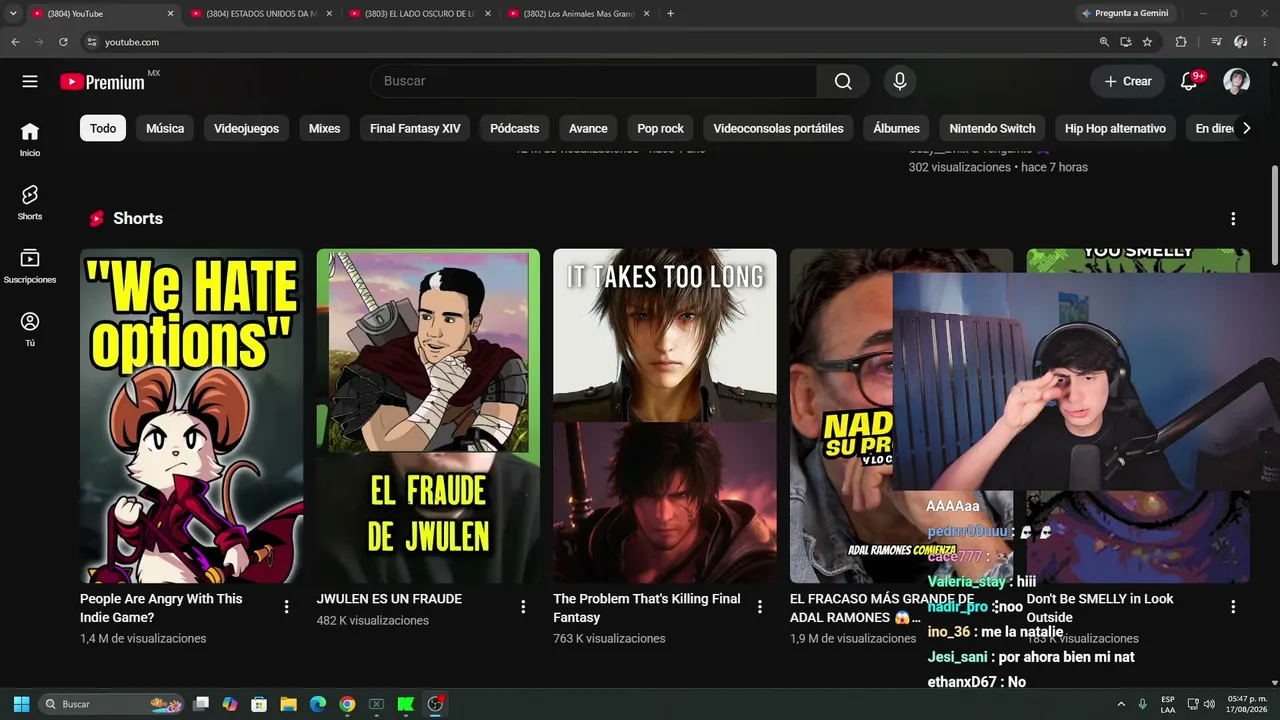Open the 'IT TAKES TOO LONG' thumbnail
The height and width of the screenshot is (720, 1280).
[665, 416]
